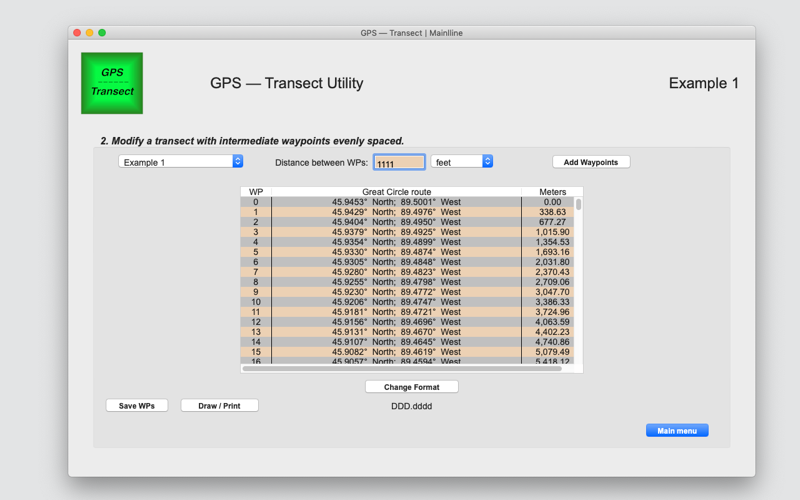Select waypoint row 11 at 45.9181° North
This screenshot has width=800, height=500.
[407, 312]
